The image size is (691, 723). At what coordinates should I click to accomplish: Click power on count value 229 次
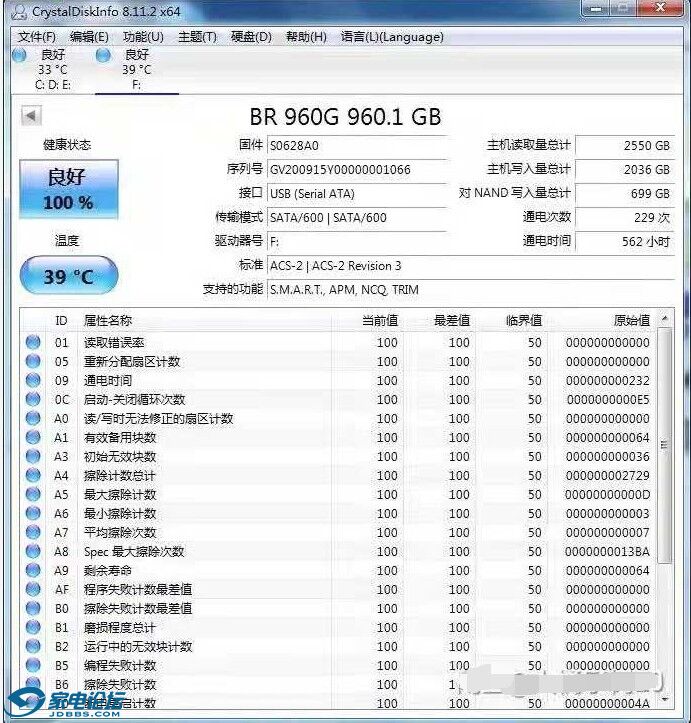click(x=625, y=218)
